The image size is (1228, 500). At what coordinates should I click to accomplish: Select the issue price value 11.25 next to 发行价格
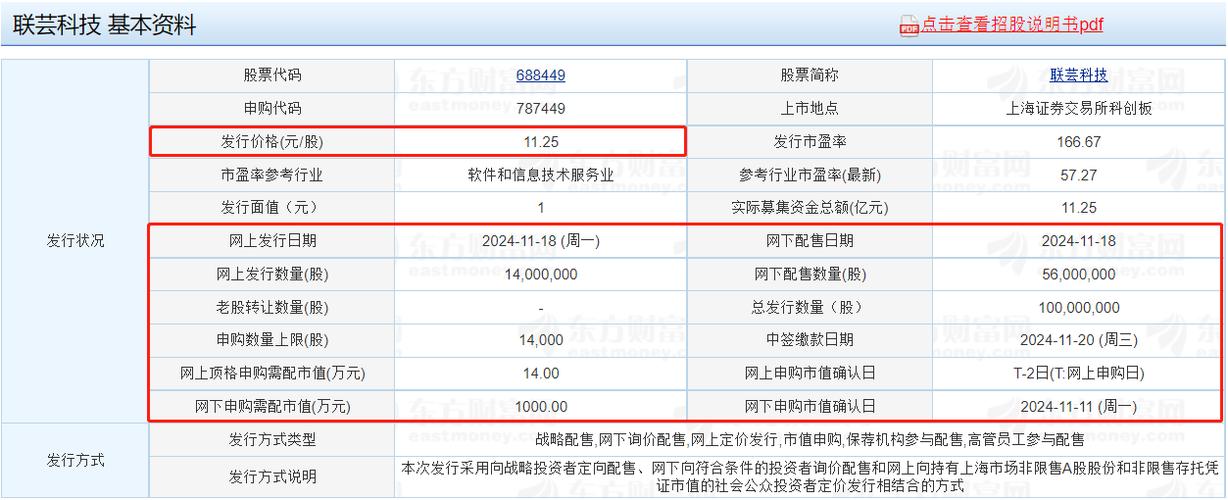pos(541,142)
